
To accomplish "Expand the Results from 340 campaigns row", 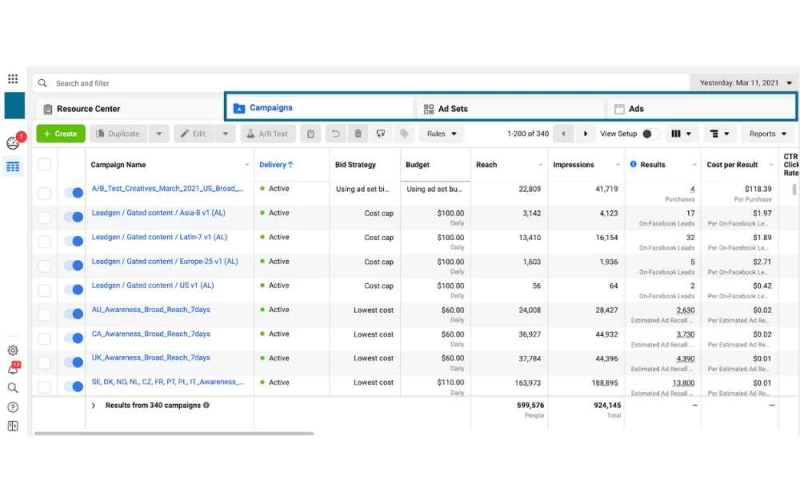I will coord(93,405).
